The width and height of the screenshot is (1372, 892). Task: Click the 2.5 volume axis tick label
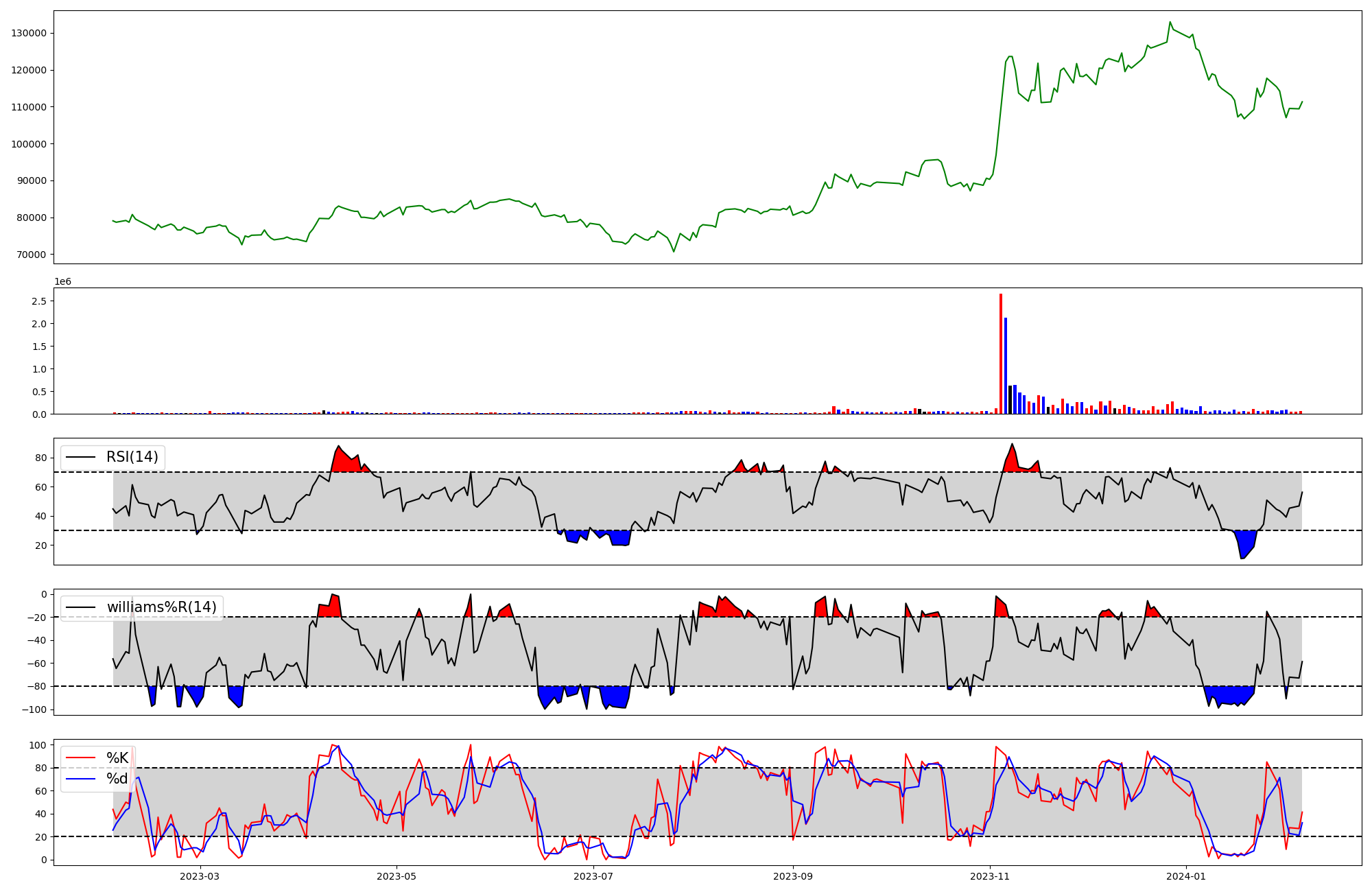[x=38, y=301]
